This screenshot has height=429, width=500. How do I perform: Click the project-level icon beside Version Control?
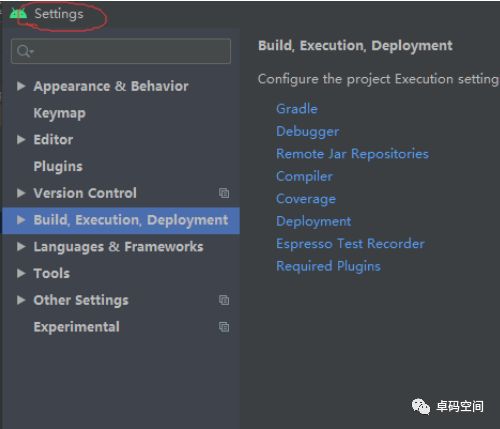[224, 193]
